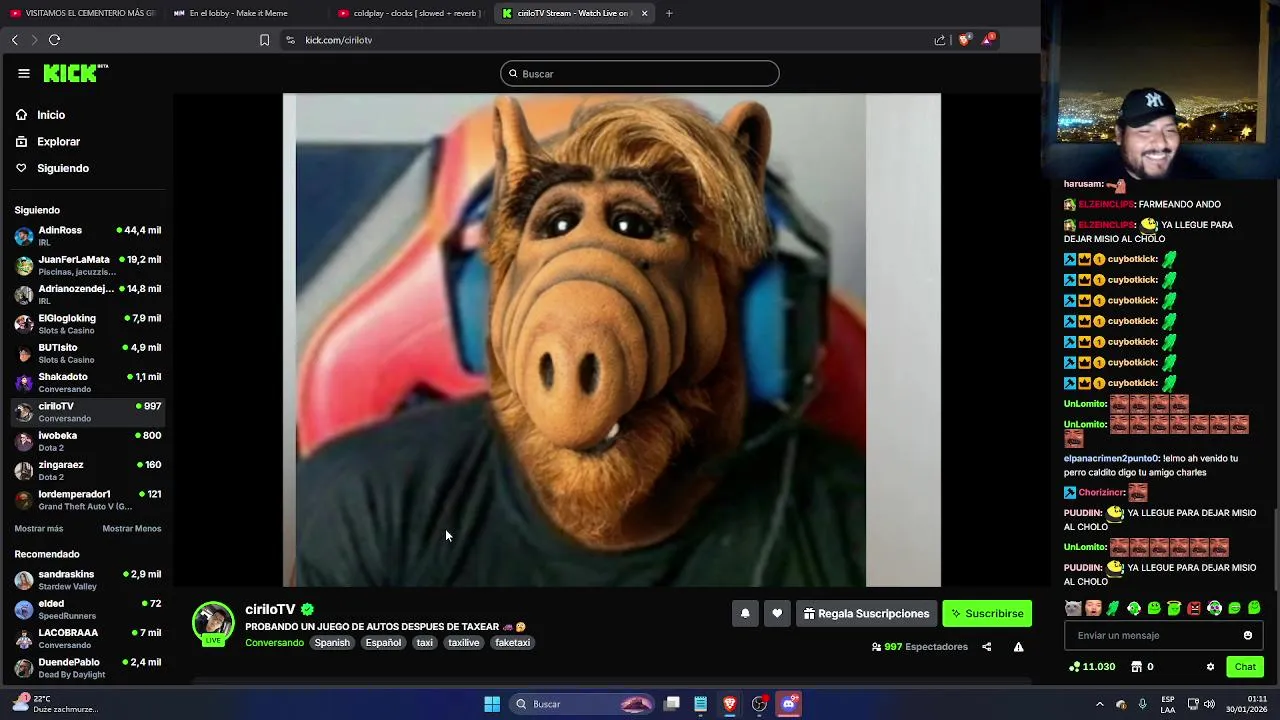
Task: Open the chat shop icon
Action: pyautogui.click(x=1136, y=667)
